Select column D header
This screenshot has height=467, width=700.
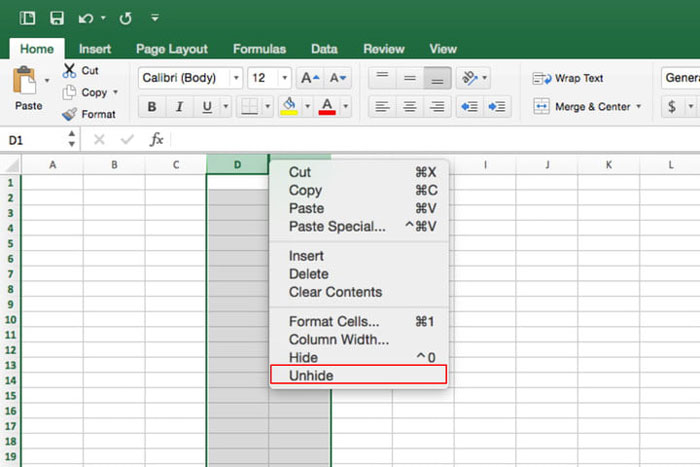pos(238,165)
